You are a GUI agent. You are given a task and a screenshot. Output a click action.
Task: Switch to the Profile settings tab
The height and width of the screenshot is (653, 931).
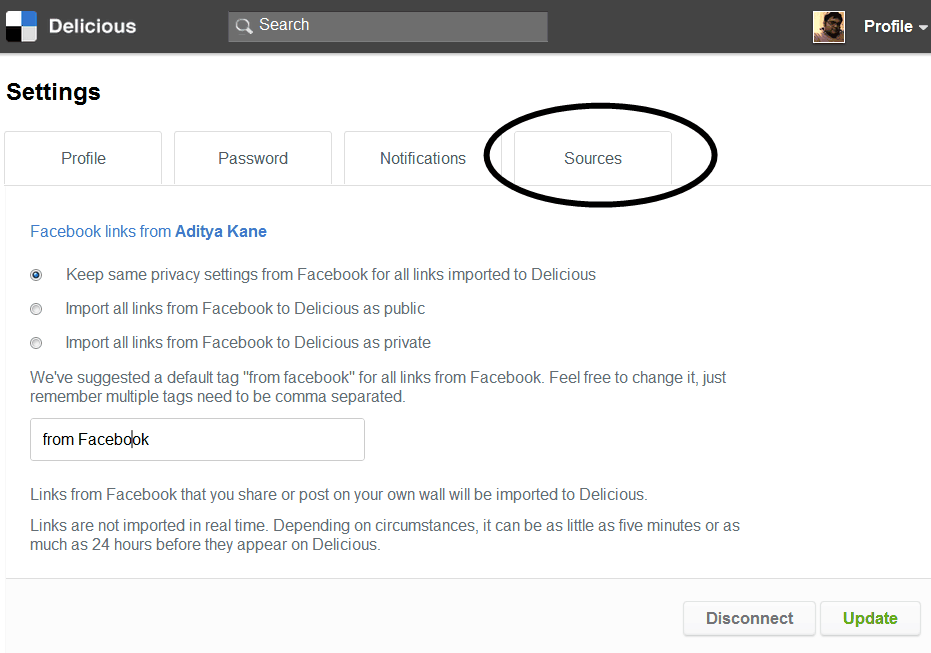(83, 159)
